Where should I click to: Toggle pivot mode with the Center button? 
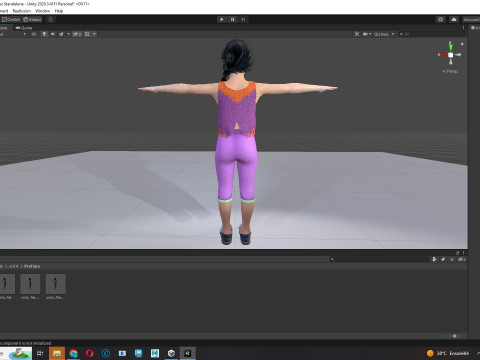pos(11,20)
